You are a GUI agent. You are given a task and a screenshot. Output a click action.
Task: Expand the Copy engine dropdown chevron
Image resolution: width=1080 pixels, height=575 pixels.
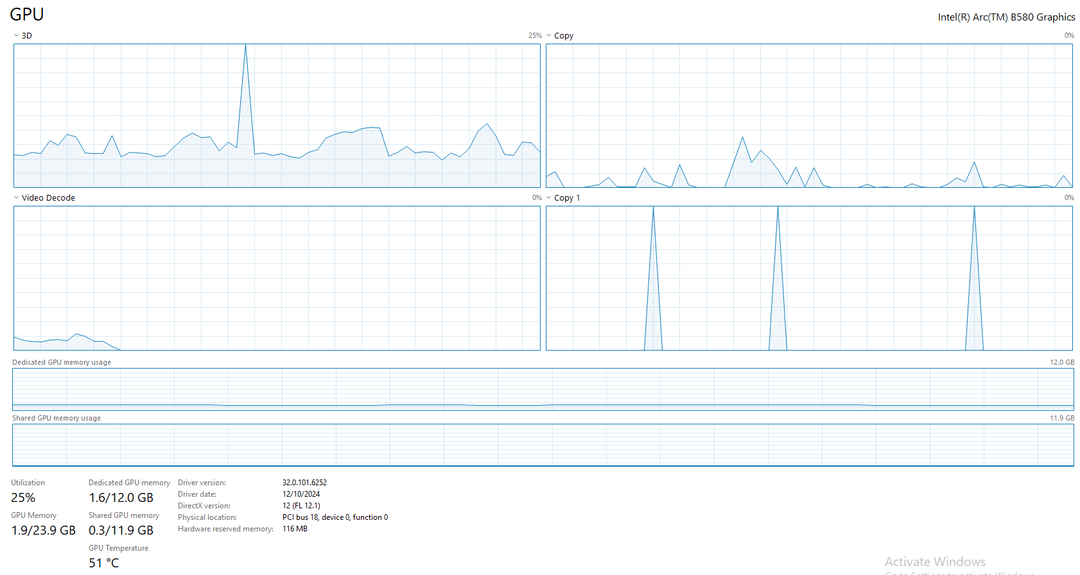tap(549, 36)
